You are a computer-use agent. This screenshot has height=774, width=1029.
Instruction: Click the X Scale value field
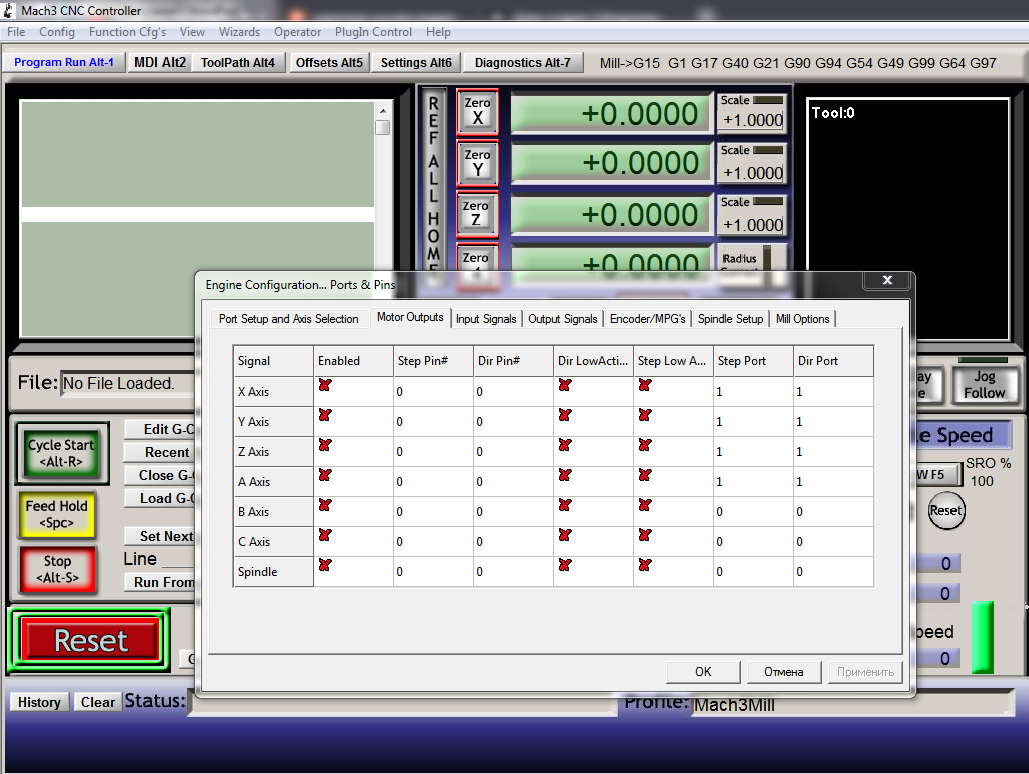pyautogui.click(x=752, y=120)
